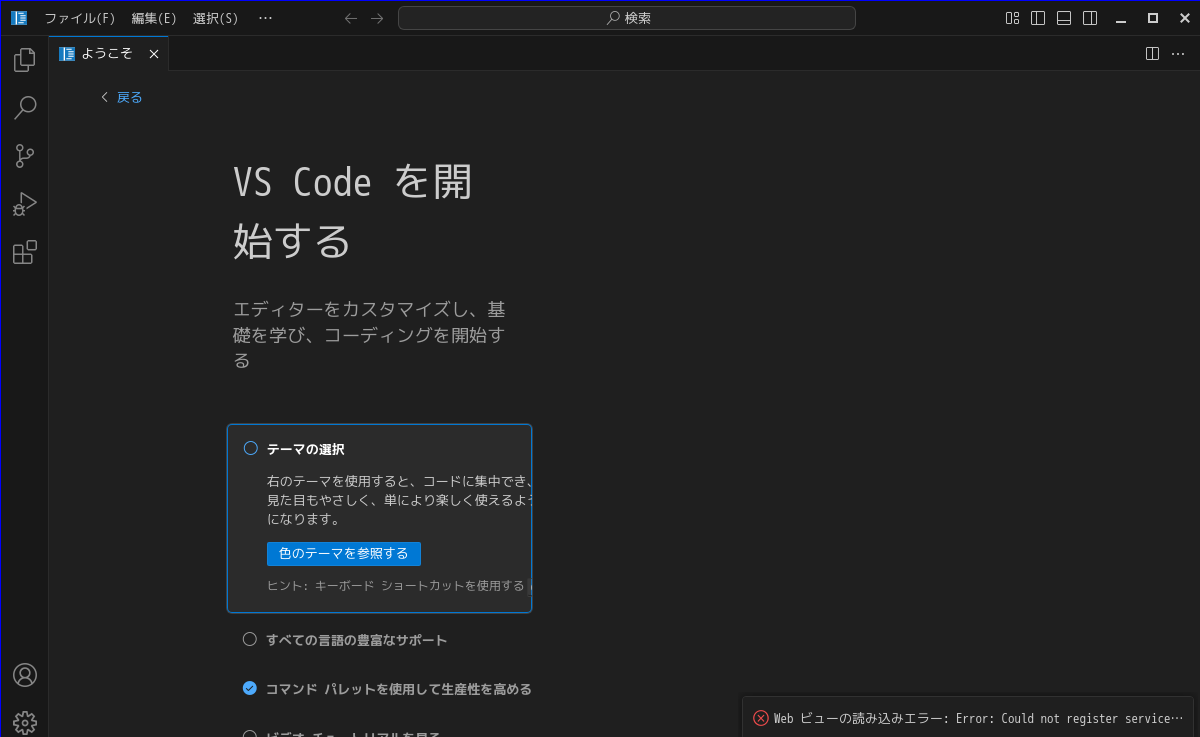Open the 選択(S) menu
The image size is (1200, 737).
pos(216,18)
